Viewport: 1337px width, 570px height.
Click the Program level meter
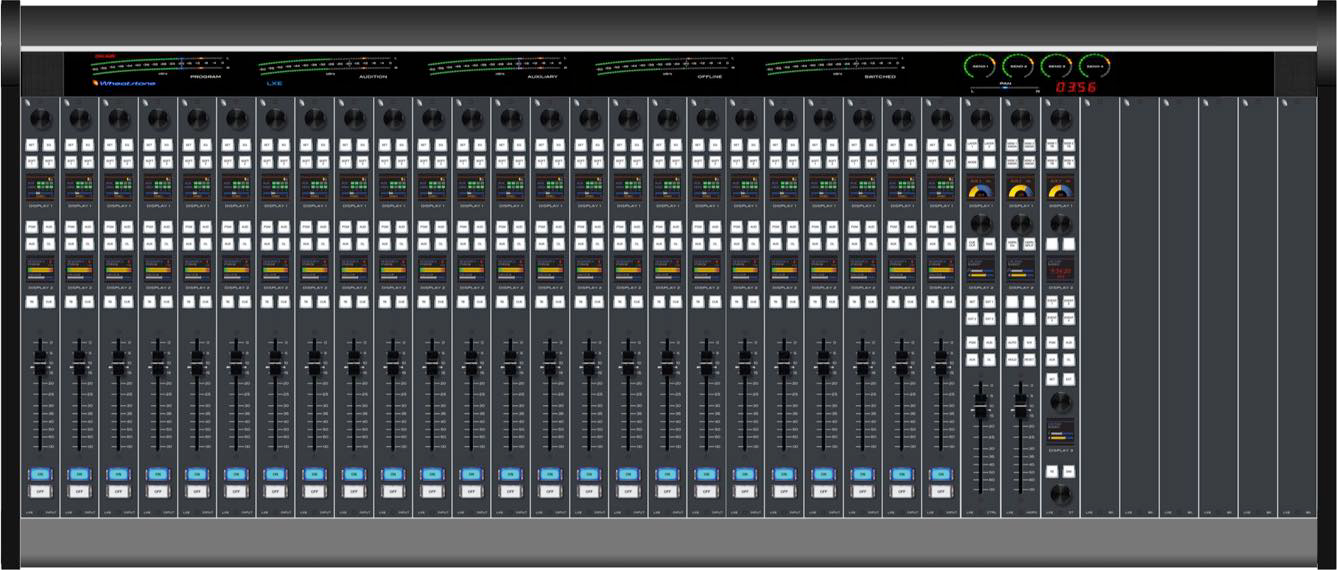click(x=158, y=67)
